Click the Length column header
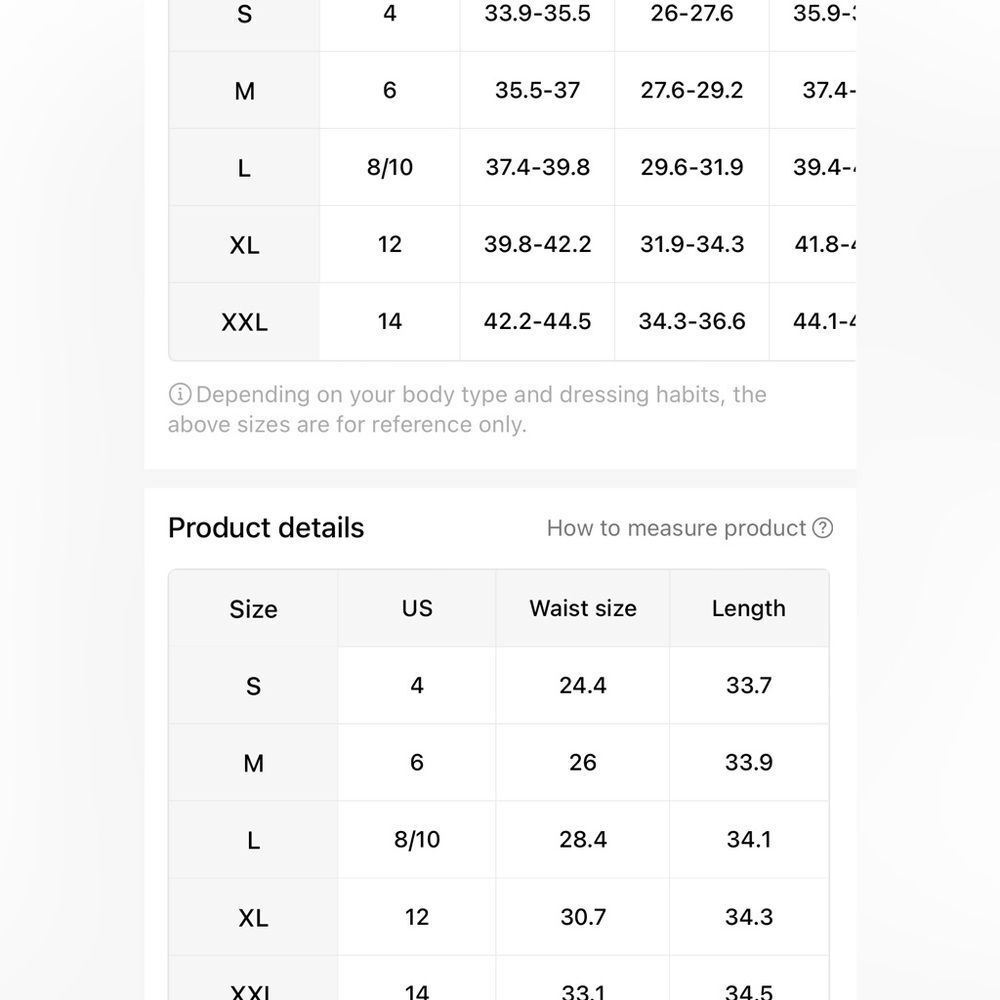Screen dimensions: 1000x1000 pyautogui.click(x=749, y=608)
